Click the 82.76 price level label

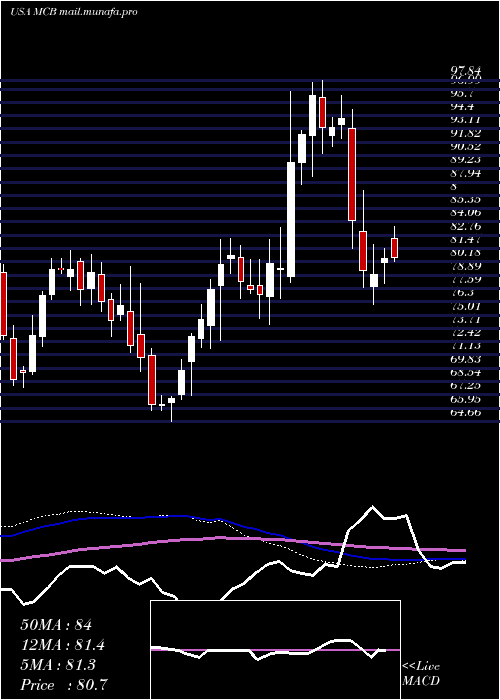coord(466,226)
